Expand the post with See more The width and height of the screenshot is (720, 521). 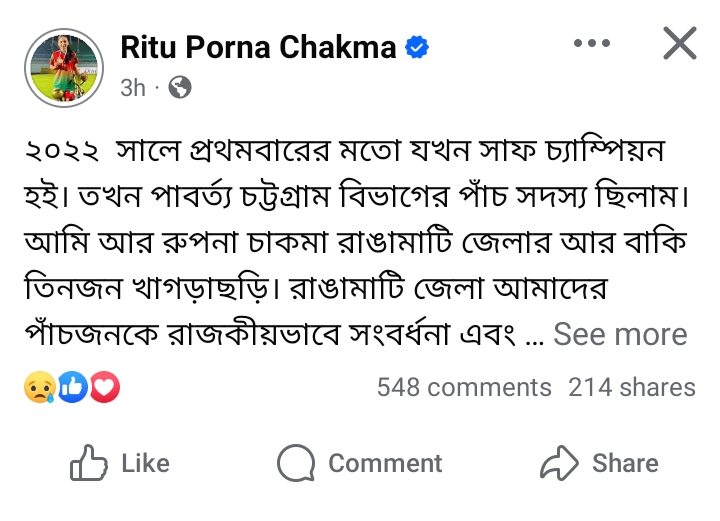(620, 334)
